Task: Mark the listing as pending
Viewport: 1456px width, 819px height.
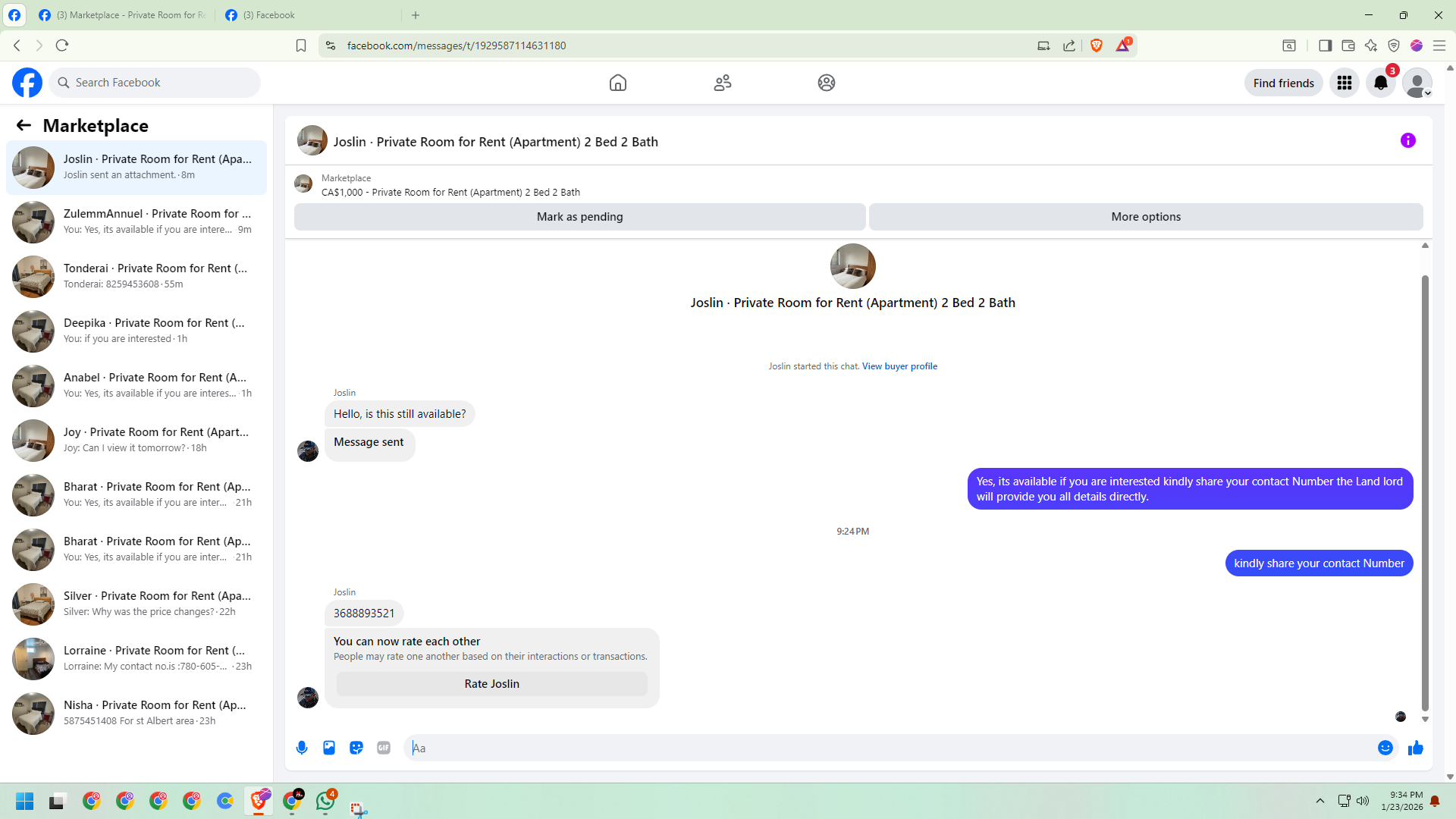Action: tap(579, 217)
